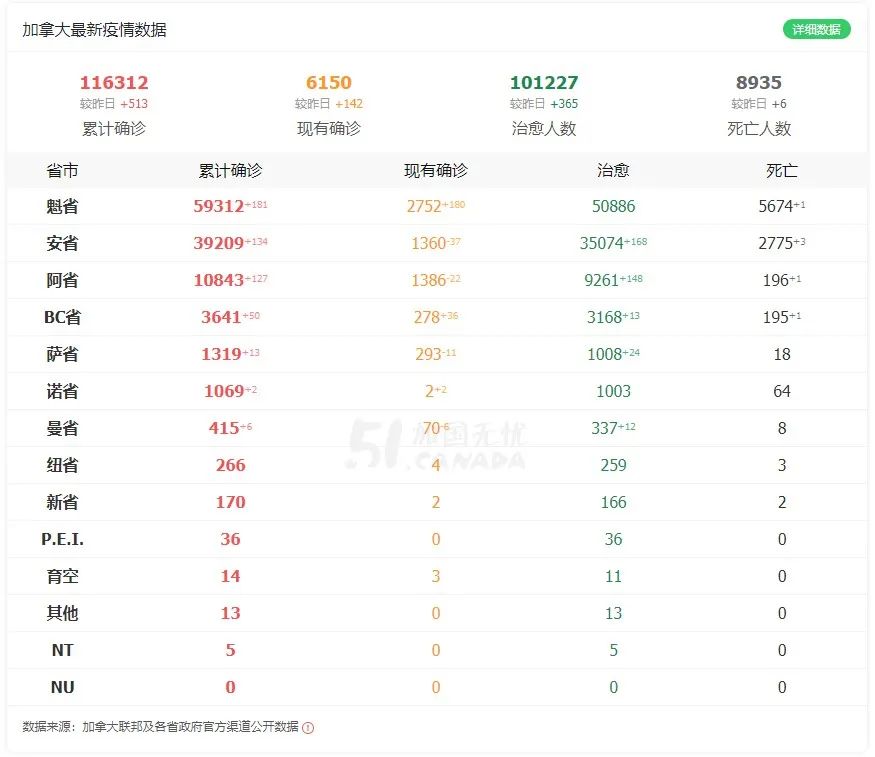Click the BC省 recovered value 3168
The height and width of the screenshot is (757, 875).
(x=604, y=317)
